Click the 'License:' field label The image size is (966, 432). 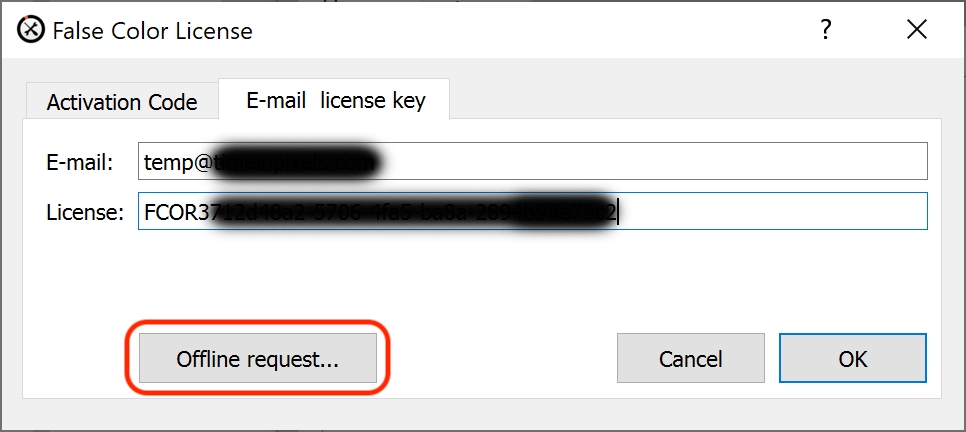[86, 212]
